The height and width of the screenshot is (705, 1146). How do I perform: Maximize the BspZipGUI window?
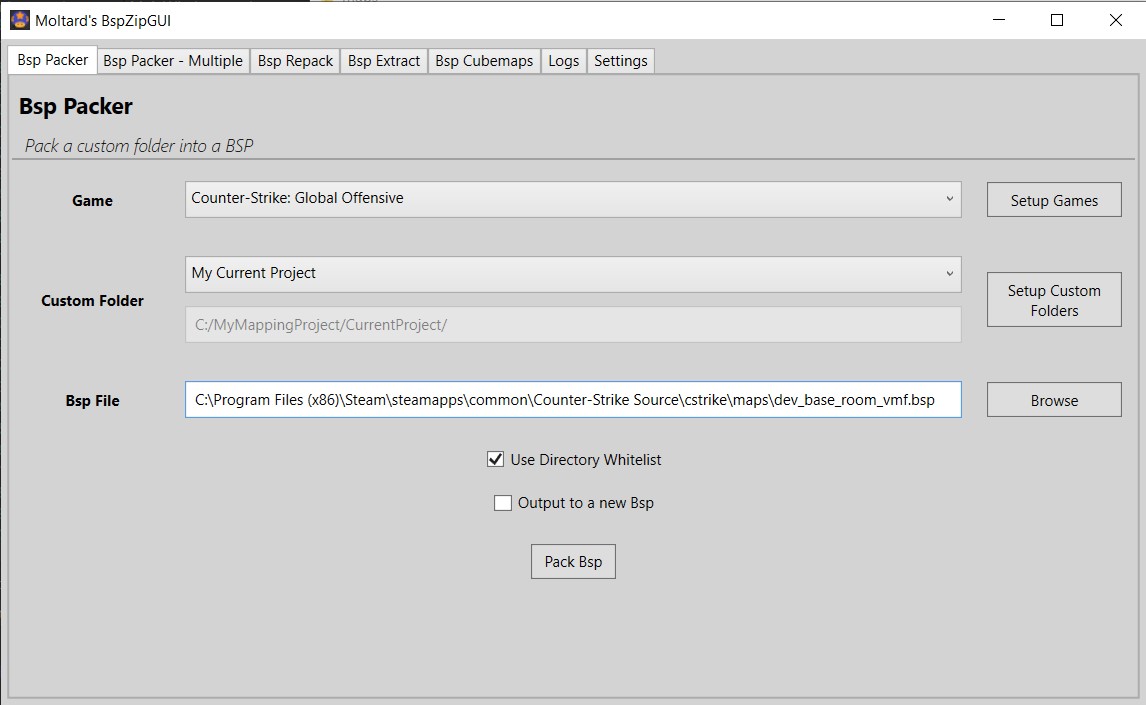coord(1057,20)
